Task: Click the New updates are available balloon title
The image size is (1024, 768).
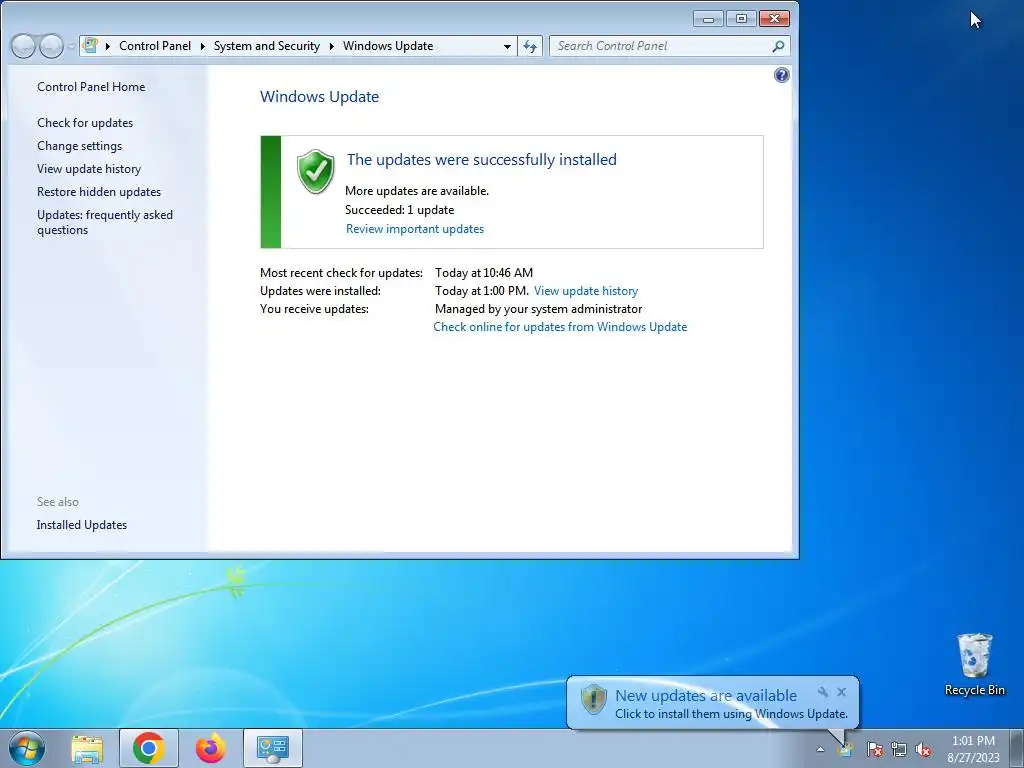Action: click(x=706, y=696)
